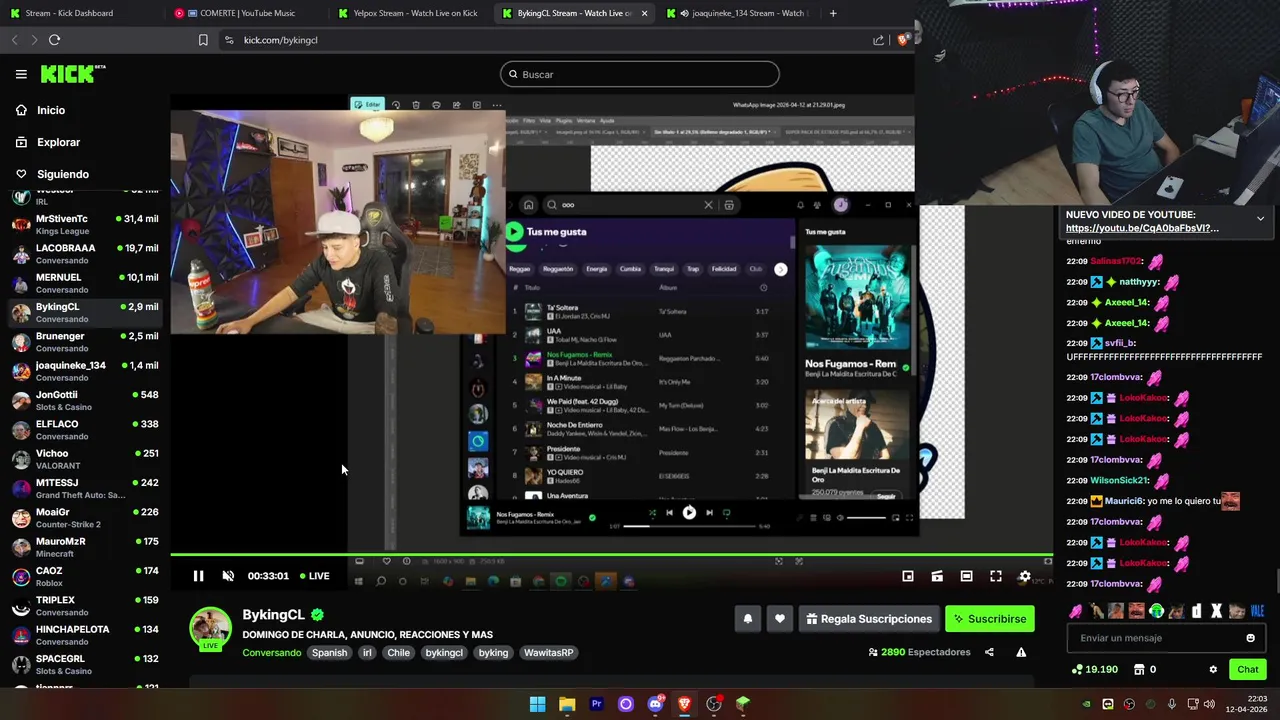Share the stream via share icon
Viewport: 1280px width, 720px height.
989,652
